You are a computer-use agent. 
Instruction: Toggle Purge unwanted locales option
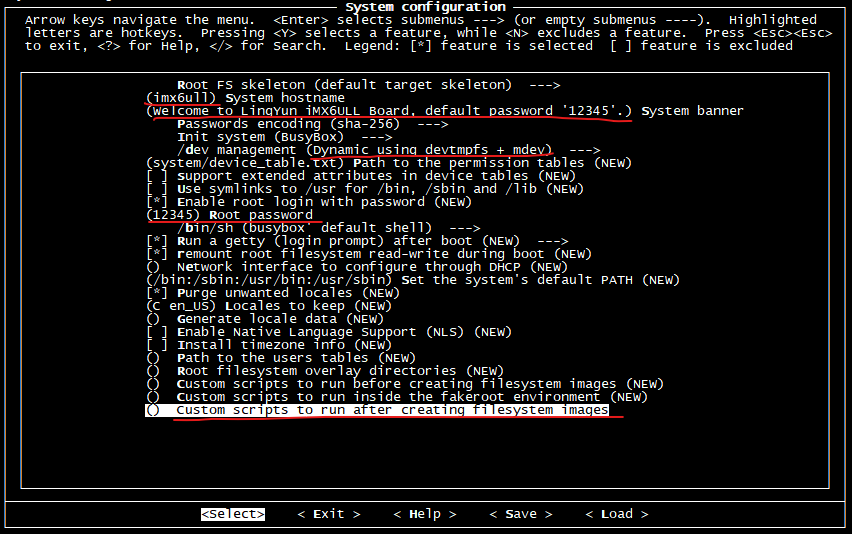click(x=156, y=293)
